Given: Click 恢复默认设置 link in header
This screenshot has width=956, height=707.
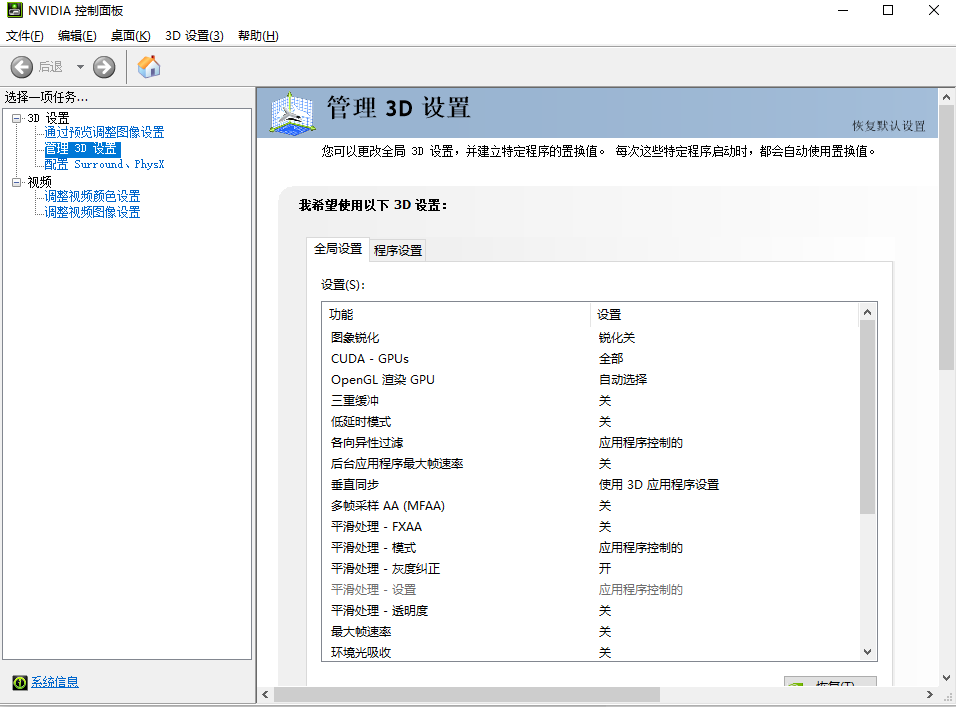Looking at the screenshot, I should click(888, 126).
